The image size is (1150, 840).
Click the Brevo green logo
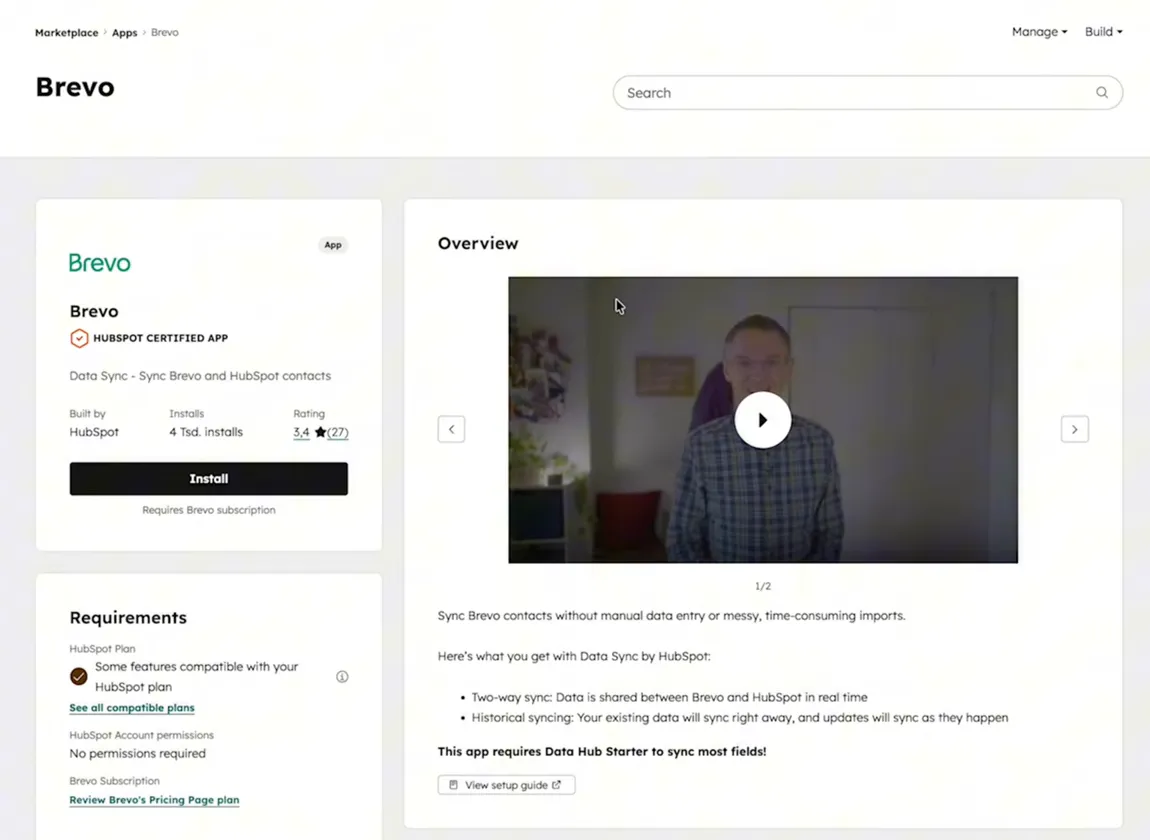pos(100,263)
